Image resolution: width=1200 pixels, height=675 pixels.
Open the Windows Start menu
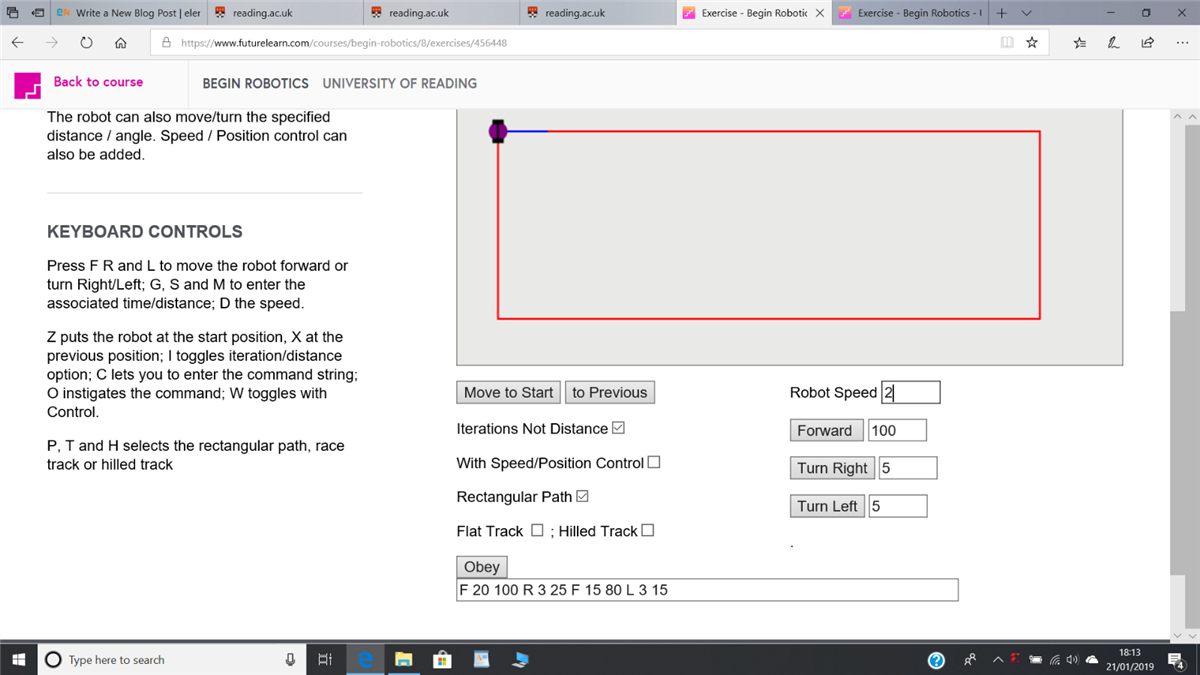tap(18, 659)
